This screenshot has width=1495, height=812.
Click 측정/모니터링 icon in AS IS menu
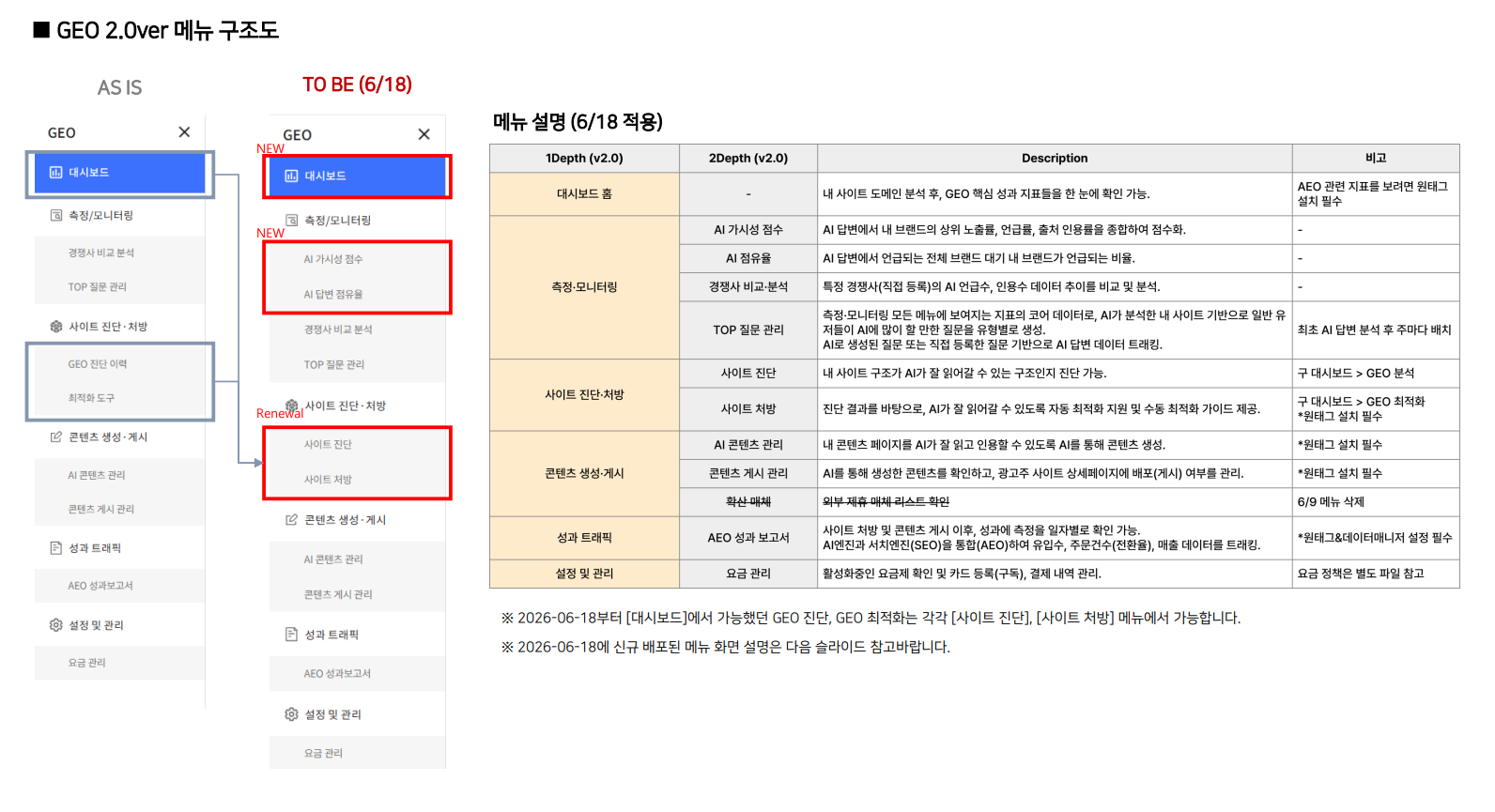click(x=55, y=216)
